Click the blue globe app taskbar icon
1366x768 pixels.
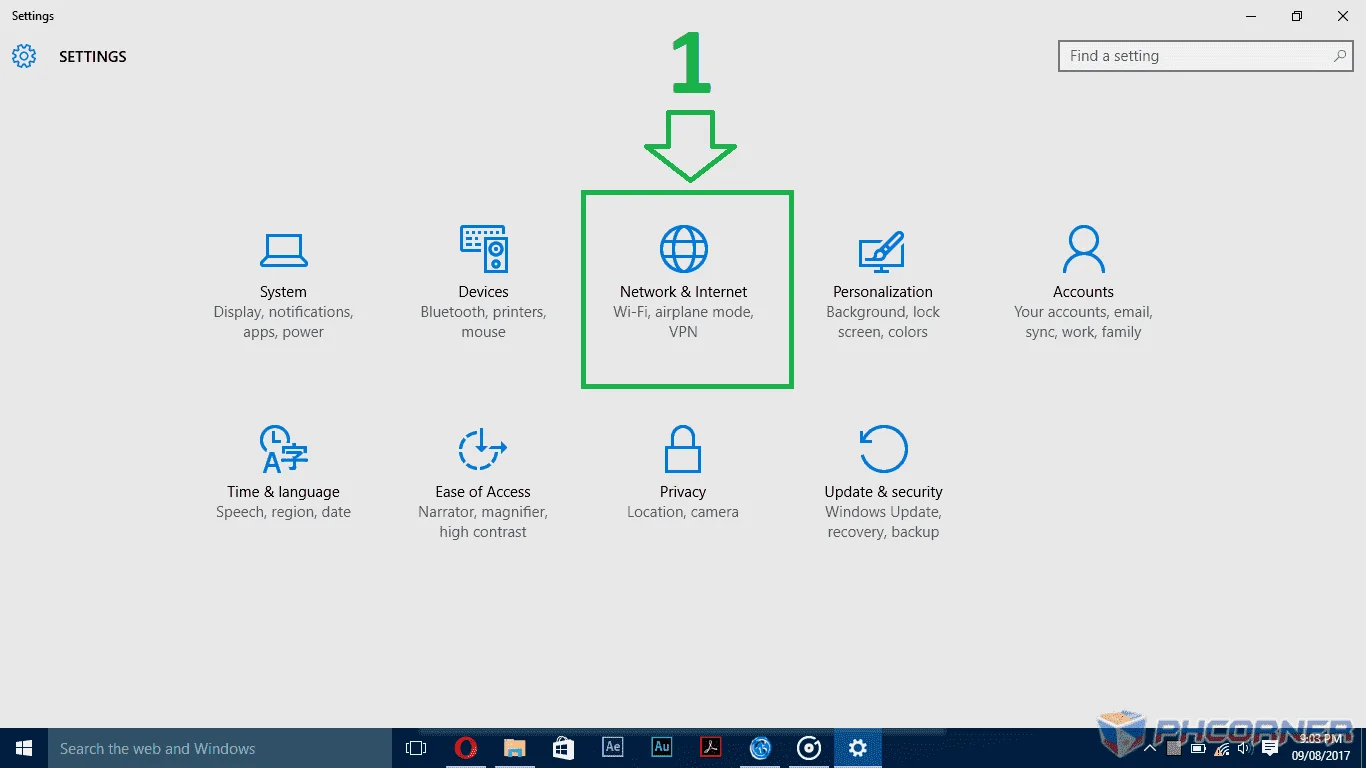pyautogui.click(x=760, y=748)
